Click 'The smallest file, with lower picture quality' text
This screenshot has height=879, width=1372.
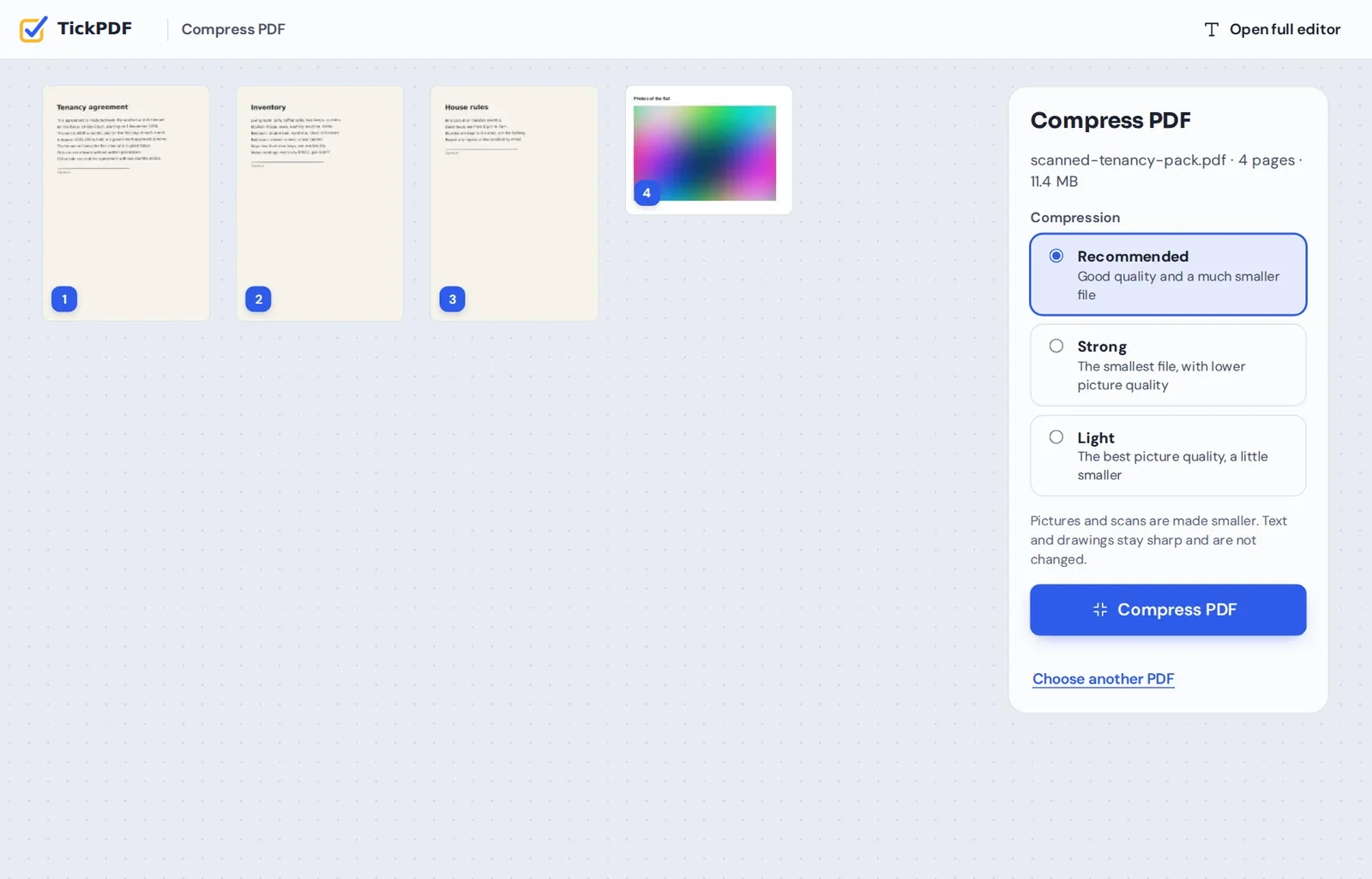[1161, 376]
